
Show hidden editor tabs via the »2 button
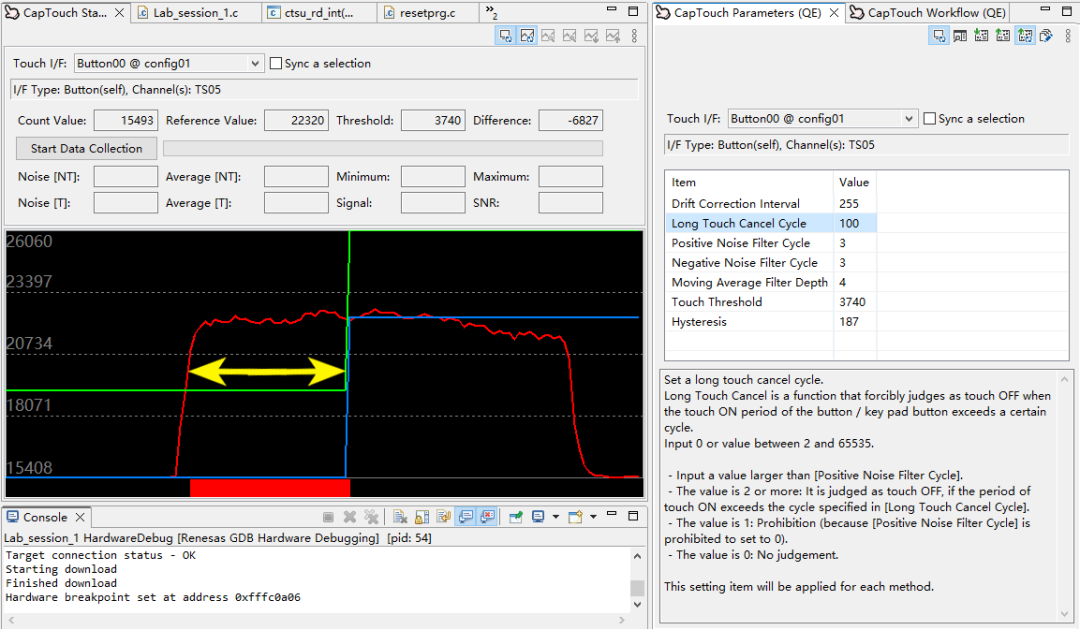click(x=492, y=13)
